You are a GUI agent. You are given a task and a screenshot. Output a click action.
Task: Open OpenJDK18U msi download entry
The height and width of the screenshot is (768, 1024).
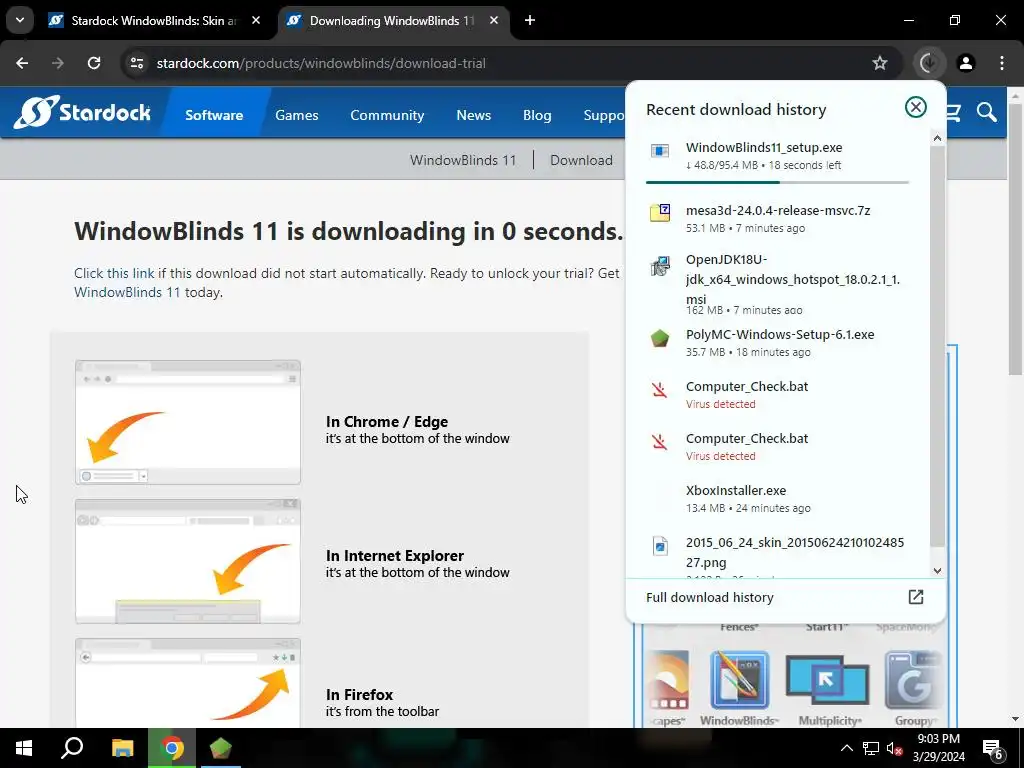[x=777, y=284]
